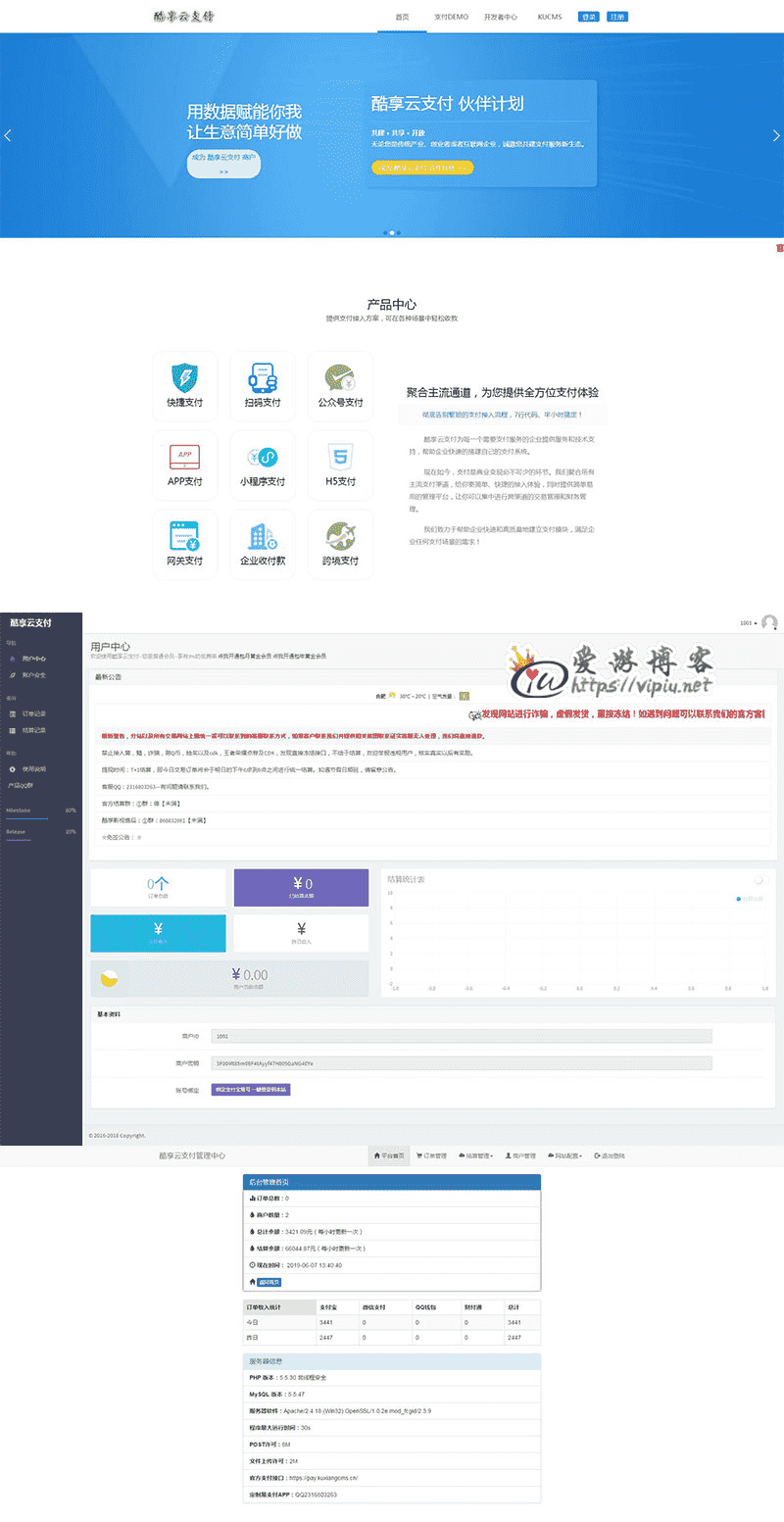
Task: Click the purple ¥0 stats card
Action: [301, 887]
